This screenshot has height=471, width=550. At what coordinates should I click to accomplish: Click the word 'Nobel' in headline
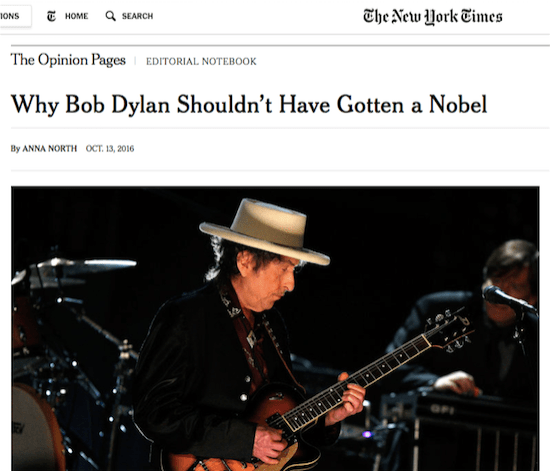(458, 105)
